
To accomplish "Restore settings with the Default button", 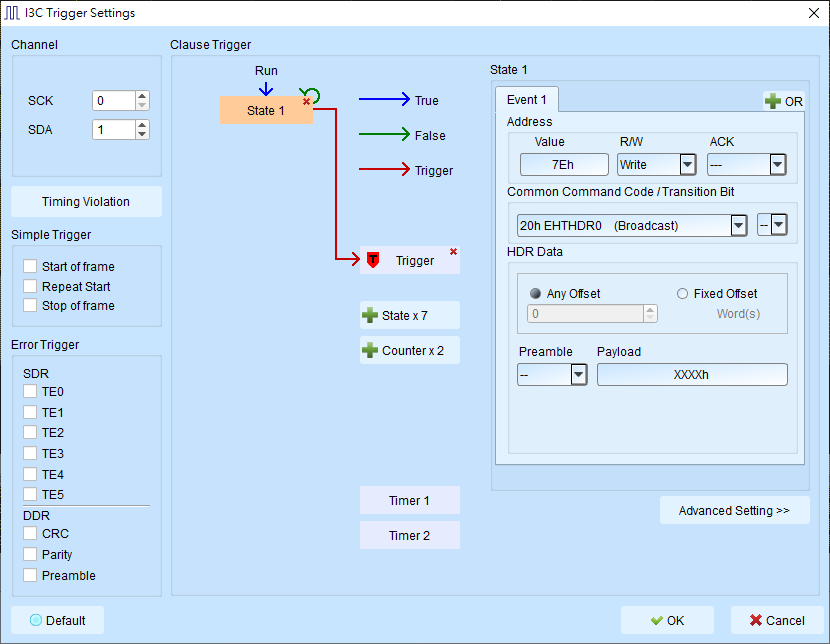I will tap(57, 620).
